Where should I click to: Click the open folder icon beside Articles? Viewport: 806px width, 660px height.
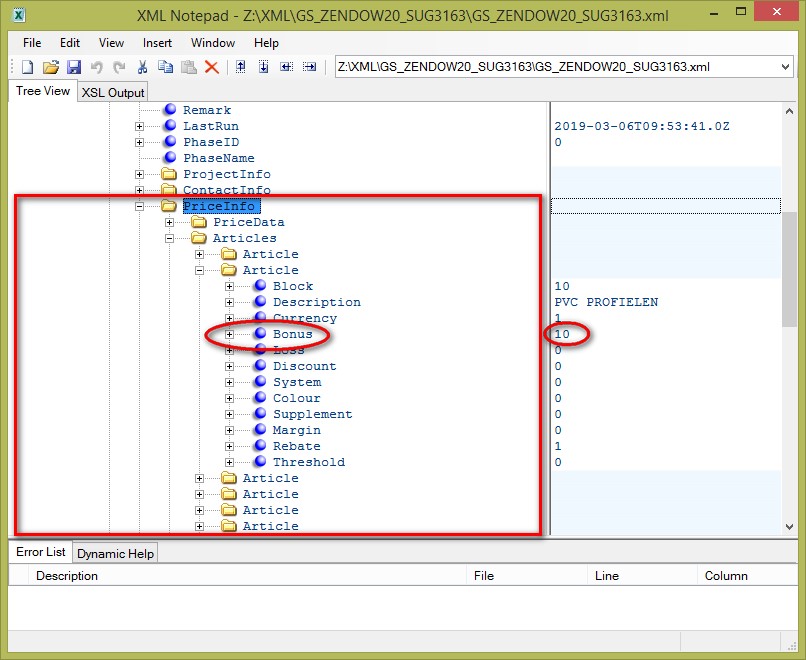click(199, 237)
